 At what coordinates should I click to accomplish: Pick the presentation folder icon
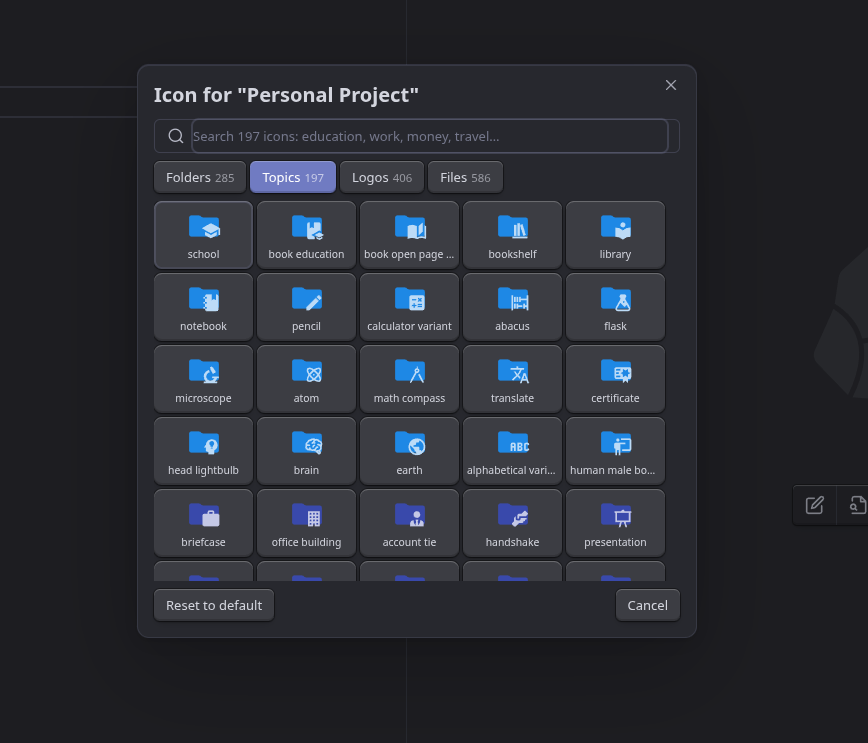[x=615, y=523]
